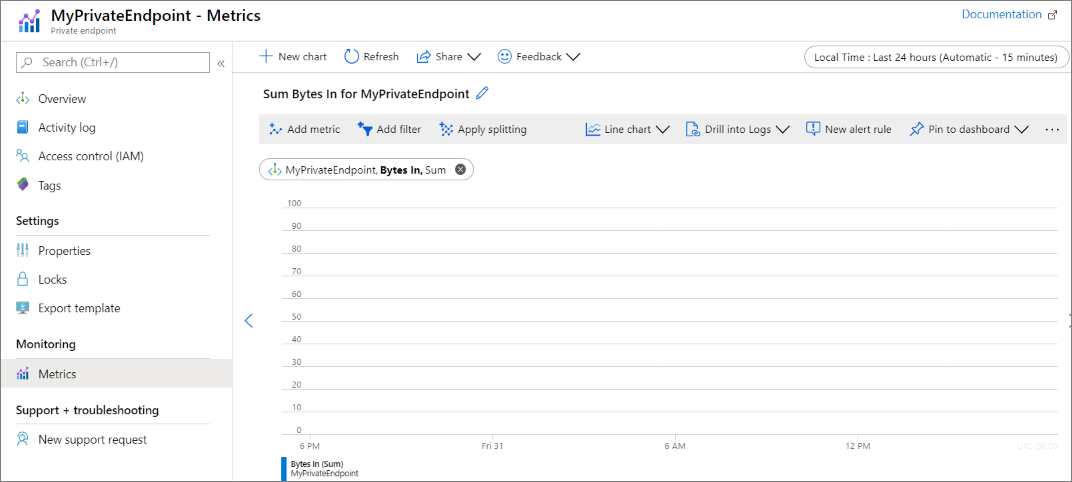Image resolution: width=1072 pixels, height=482 pixels.
Task: Open the Share dropdown menu
Action: point(473,57)
